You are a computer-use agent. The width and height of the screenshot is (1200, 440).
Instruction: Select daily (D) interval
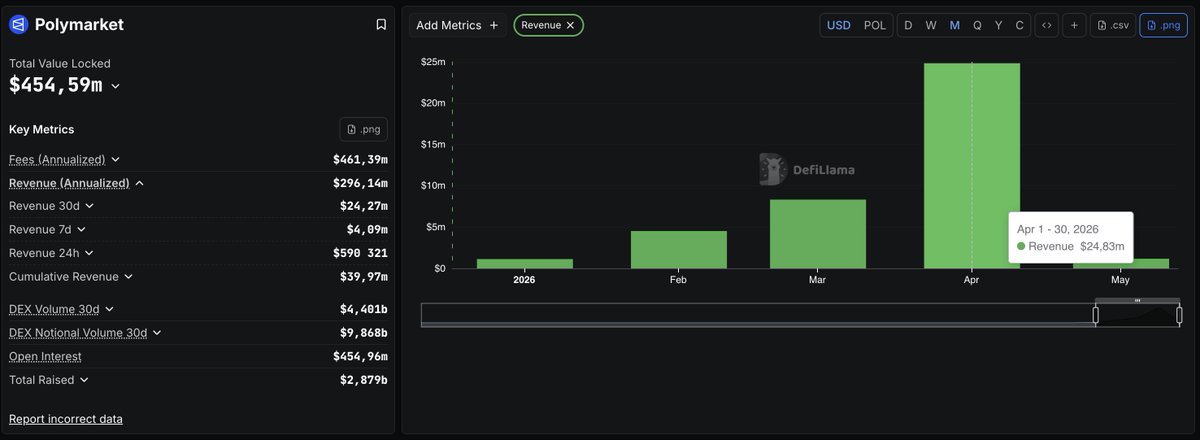tap(908, 25)
